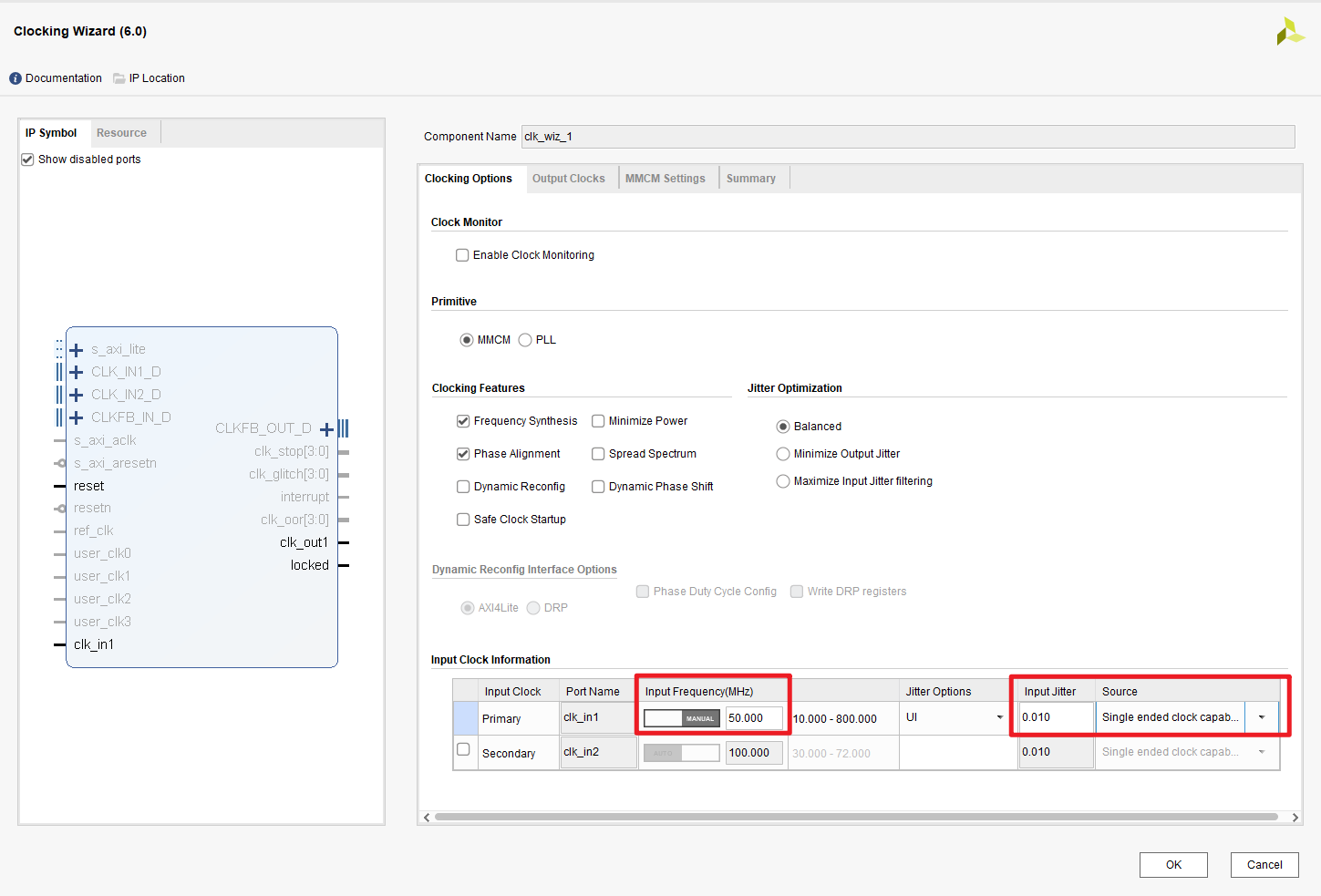Image resolution: width=1321 pixels, height=896 pixels.
Task: Select DRP interface radio button
Action: click(533, 608)
